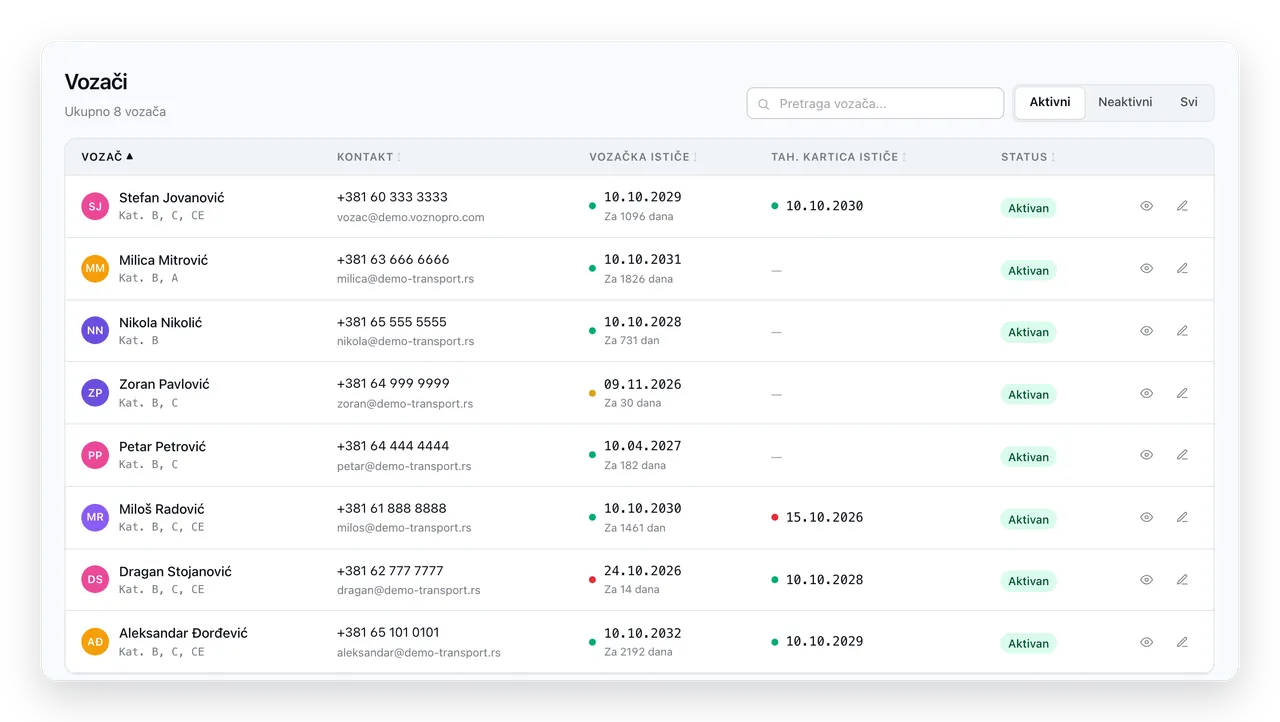Click the MM avatar of Milica Mitrović
The image size is (1280, 722).
click(x=95, y=269)
